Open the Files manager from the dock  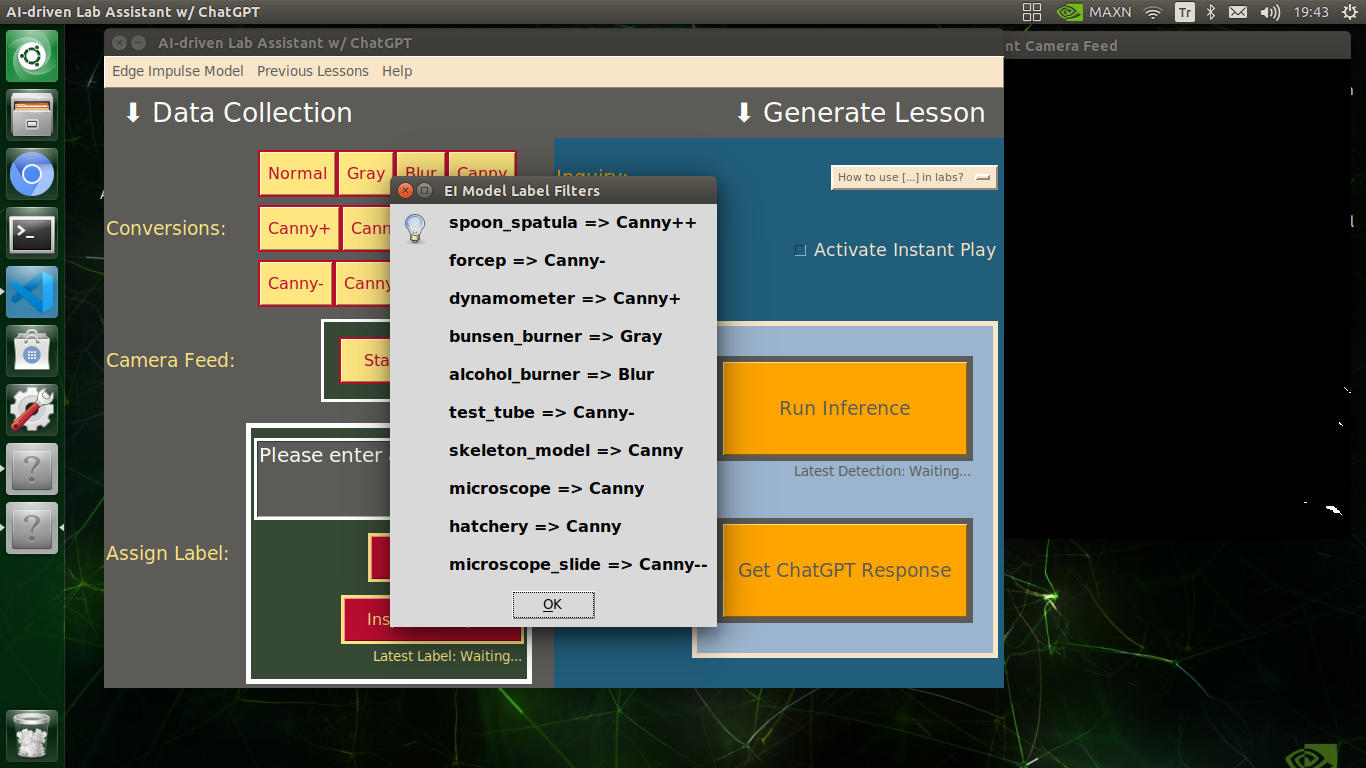[x=32, y=115]
